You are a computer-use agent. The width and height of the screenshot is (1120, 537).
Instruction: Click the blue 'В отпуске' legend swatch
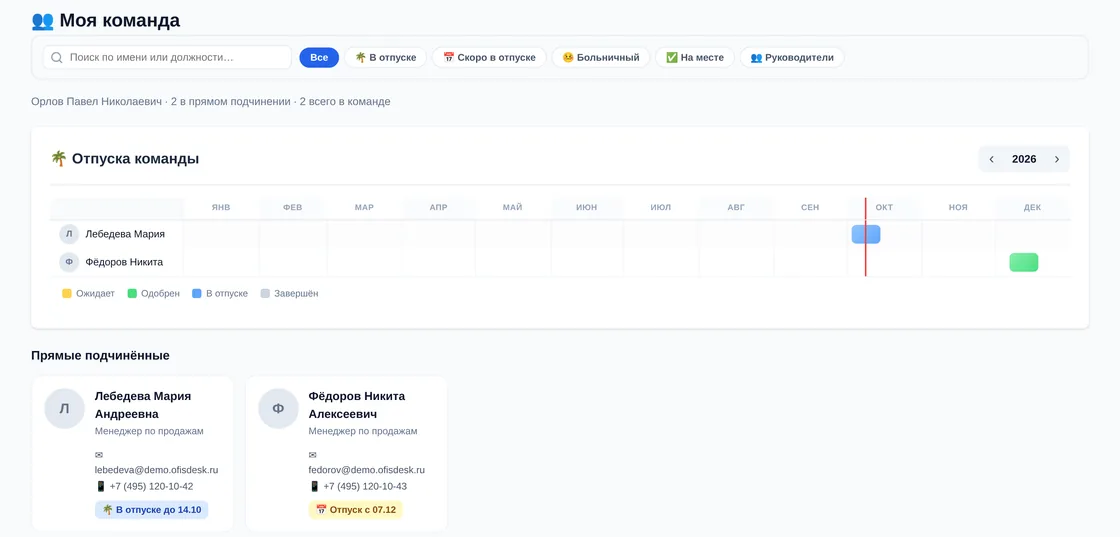click(197, 293)
